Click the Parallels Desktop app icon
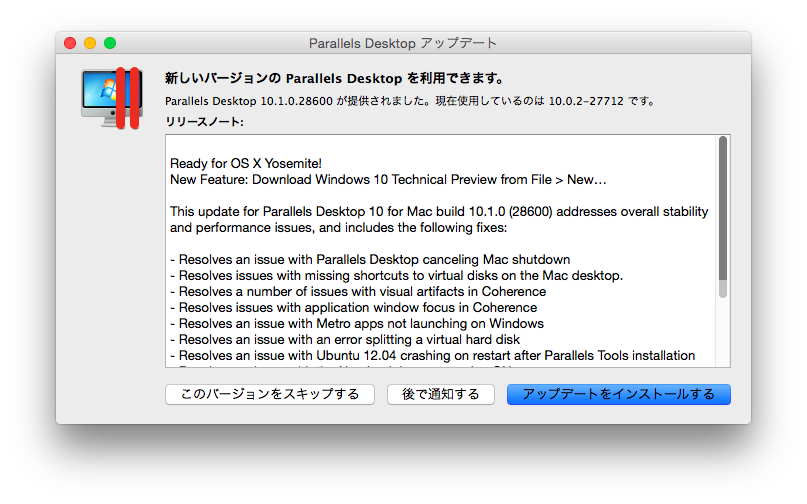Screen dimensions: 807x504 (x=112, y=98)
